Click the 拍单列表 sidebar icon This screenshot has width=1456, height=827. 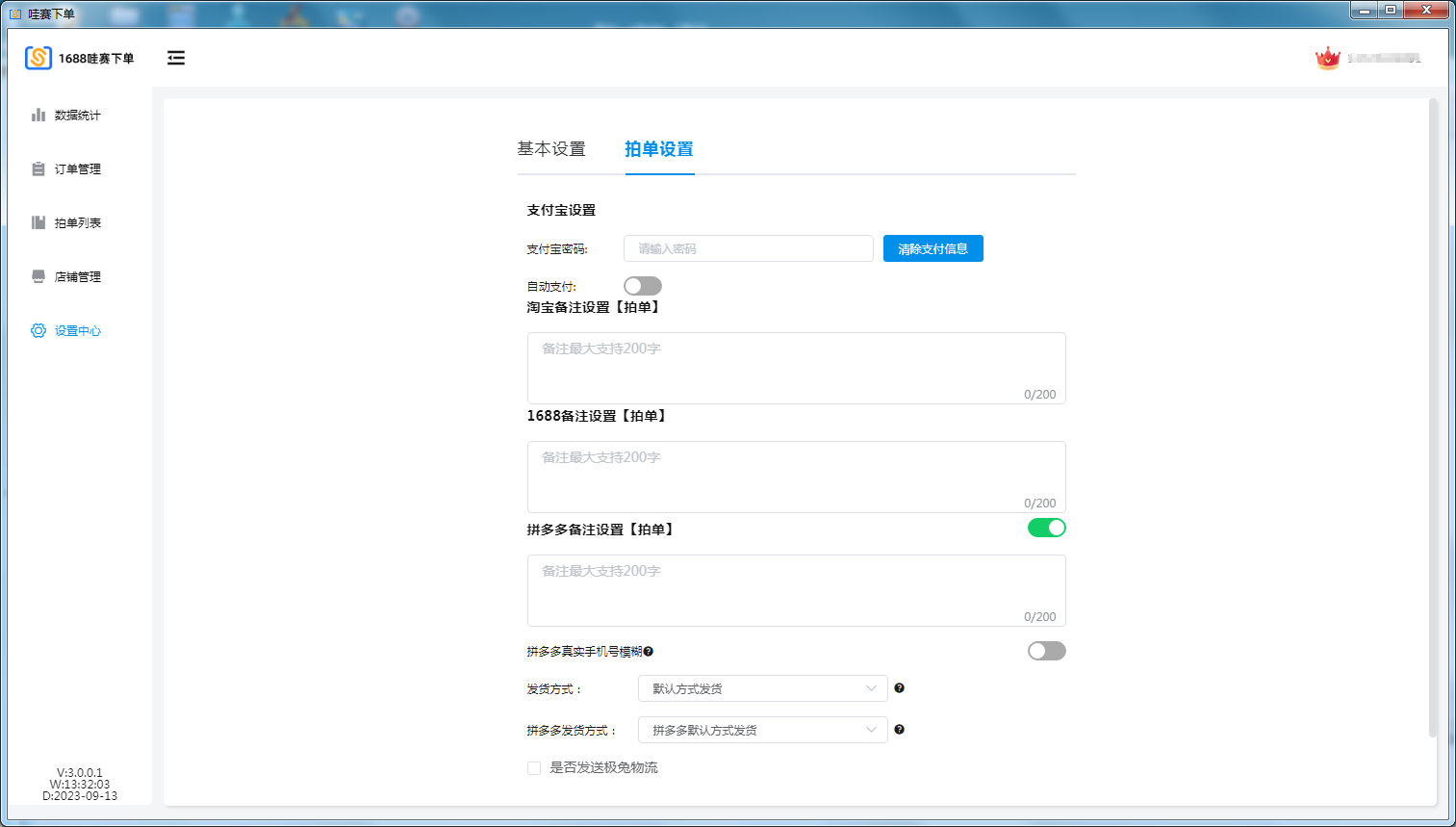(38, 223)
